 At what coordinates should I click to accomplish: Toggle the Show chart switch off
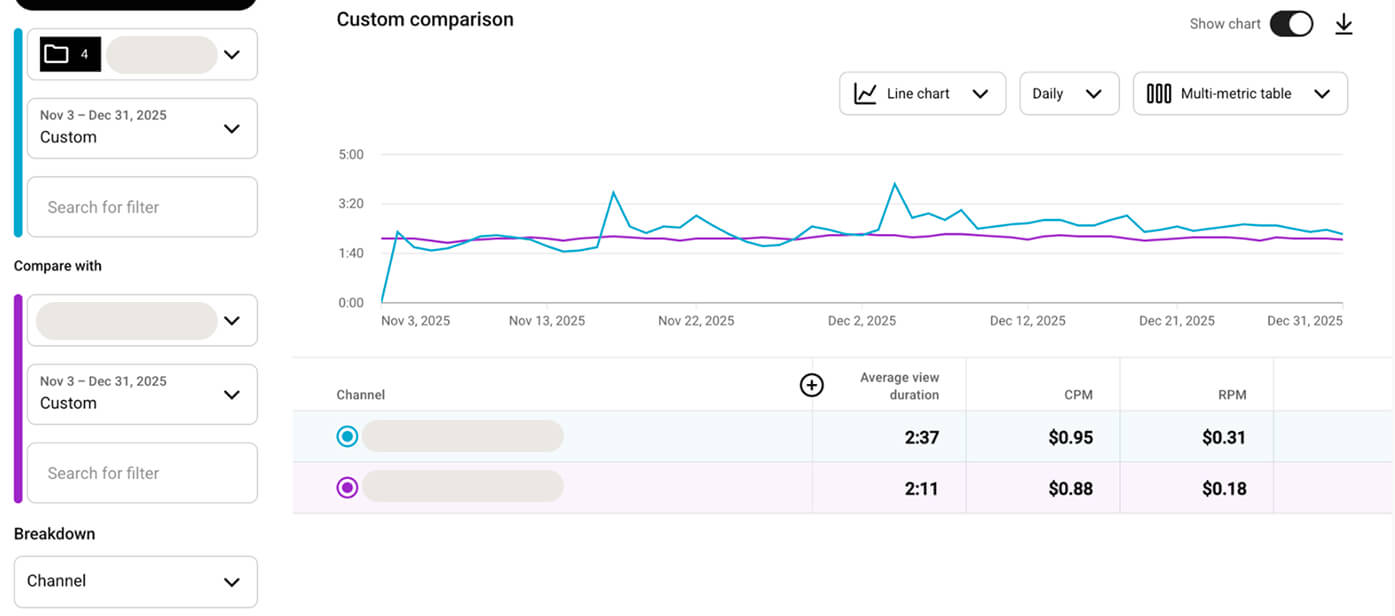click(x=1291, y=24)
